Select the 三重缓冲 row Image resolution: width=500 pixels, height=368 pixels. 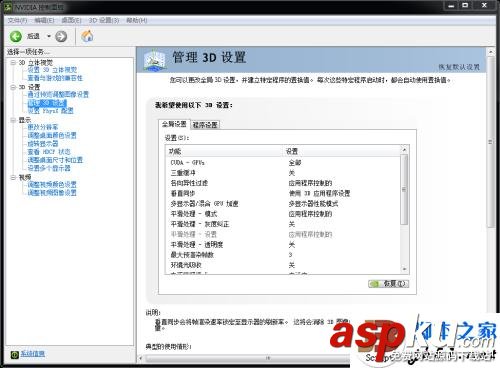click(x=283, y=173)
